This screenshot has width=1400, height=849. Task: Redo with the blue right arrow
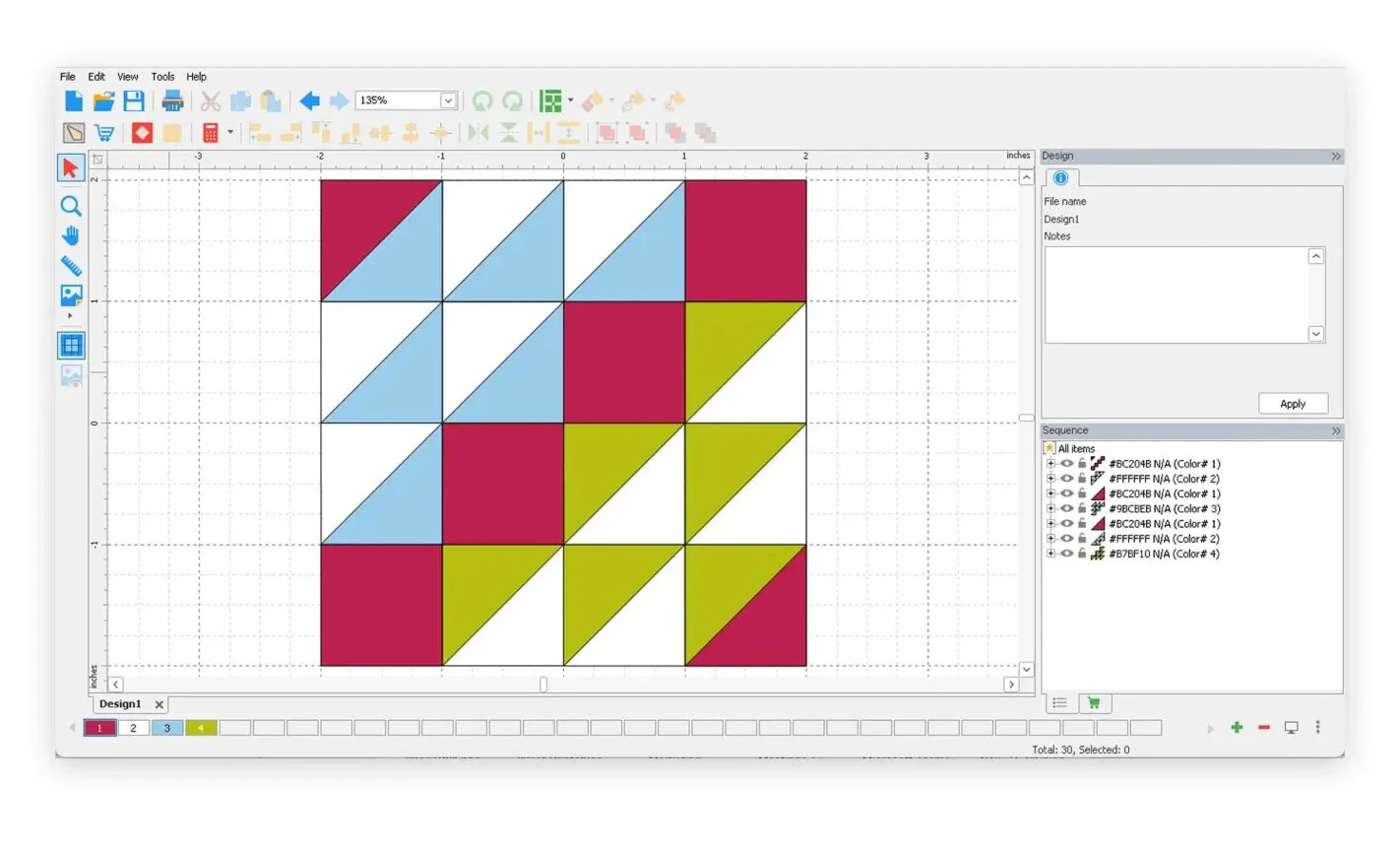click(x=339, y=100)
